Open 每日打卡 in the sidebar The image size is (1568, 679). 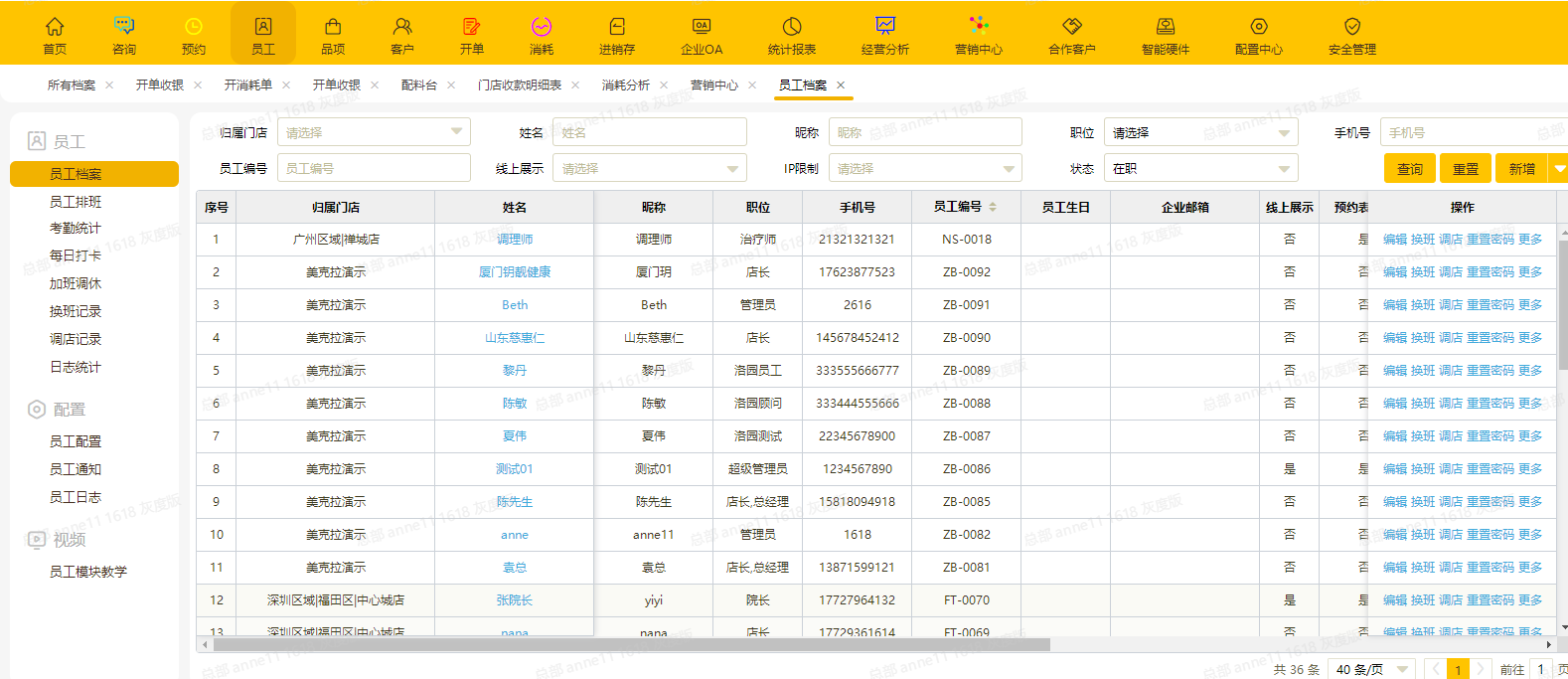pyautogui.click(x=76, y=255)
